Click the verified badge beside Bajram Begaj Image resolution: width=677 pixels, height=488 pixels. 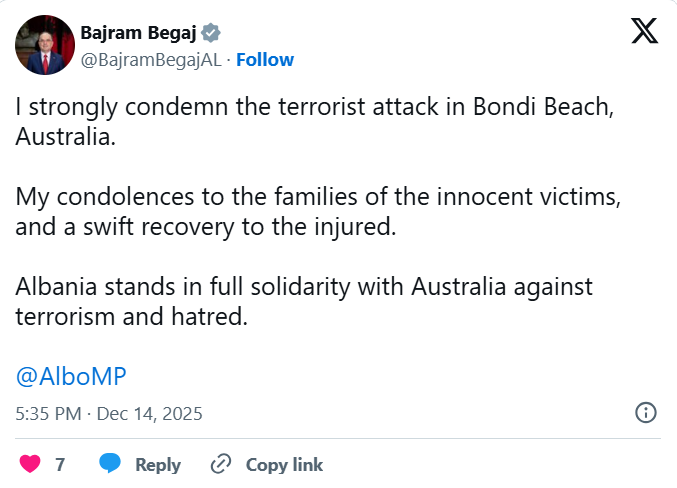pos(213,32)
